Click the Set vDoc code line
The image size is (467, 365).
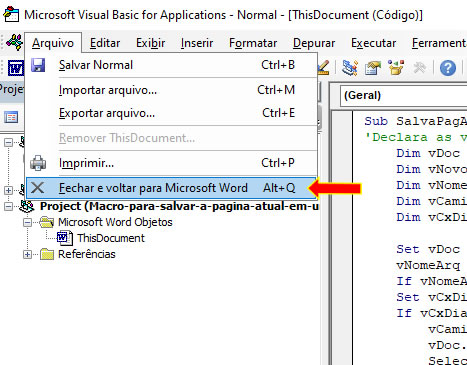(428, 249)
